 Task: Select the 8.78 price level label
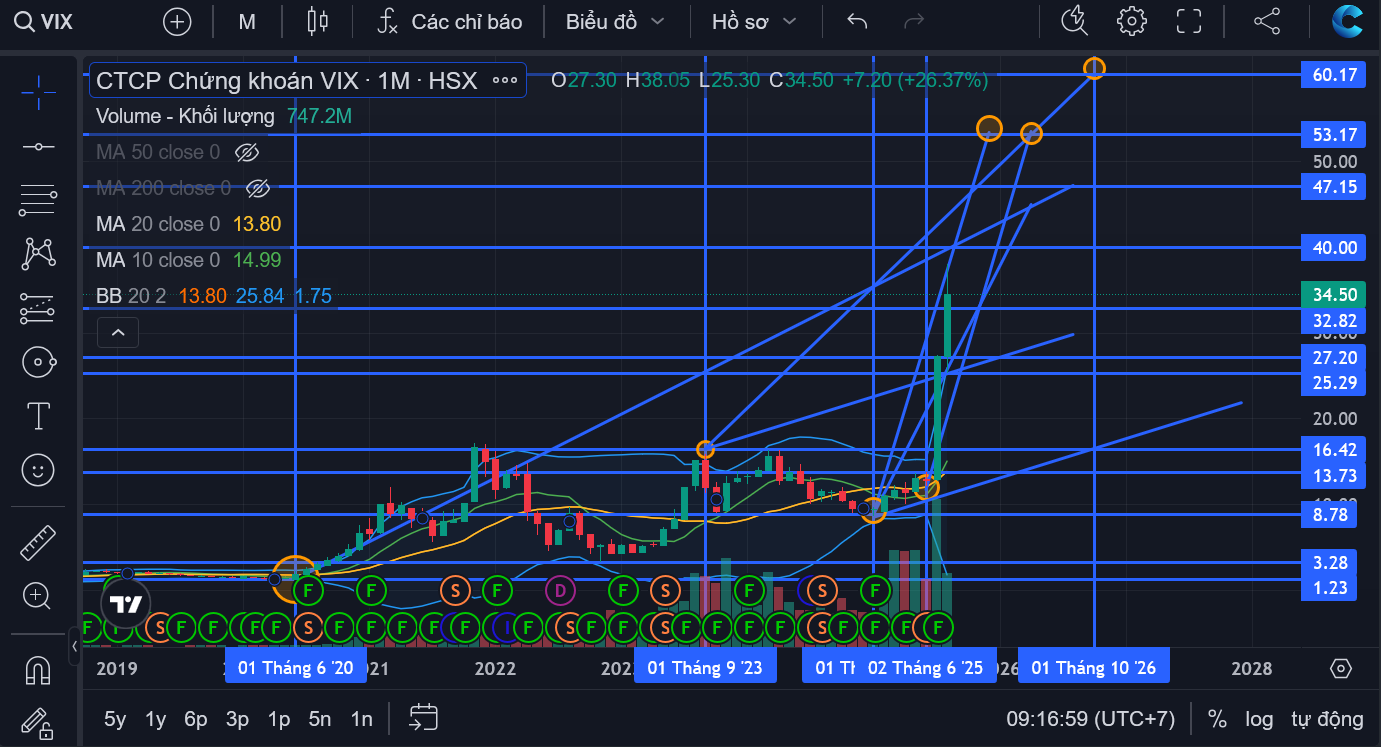tap(1329, 515)
